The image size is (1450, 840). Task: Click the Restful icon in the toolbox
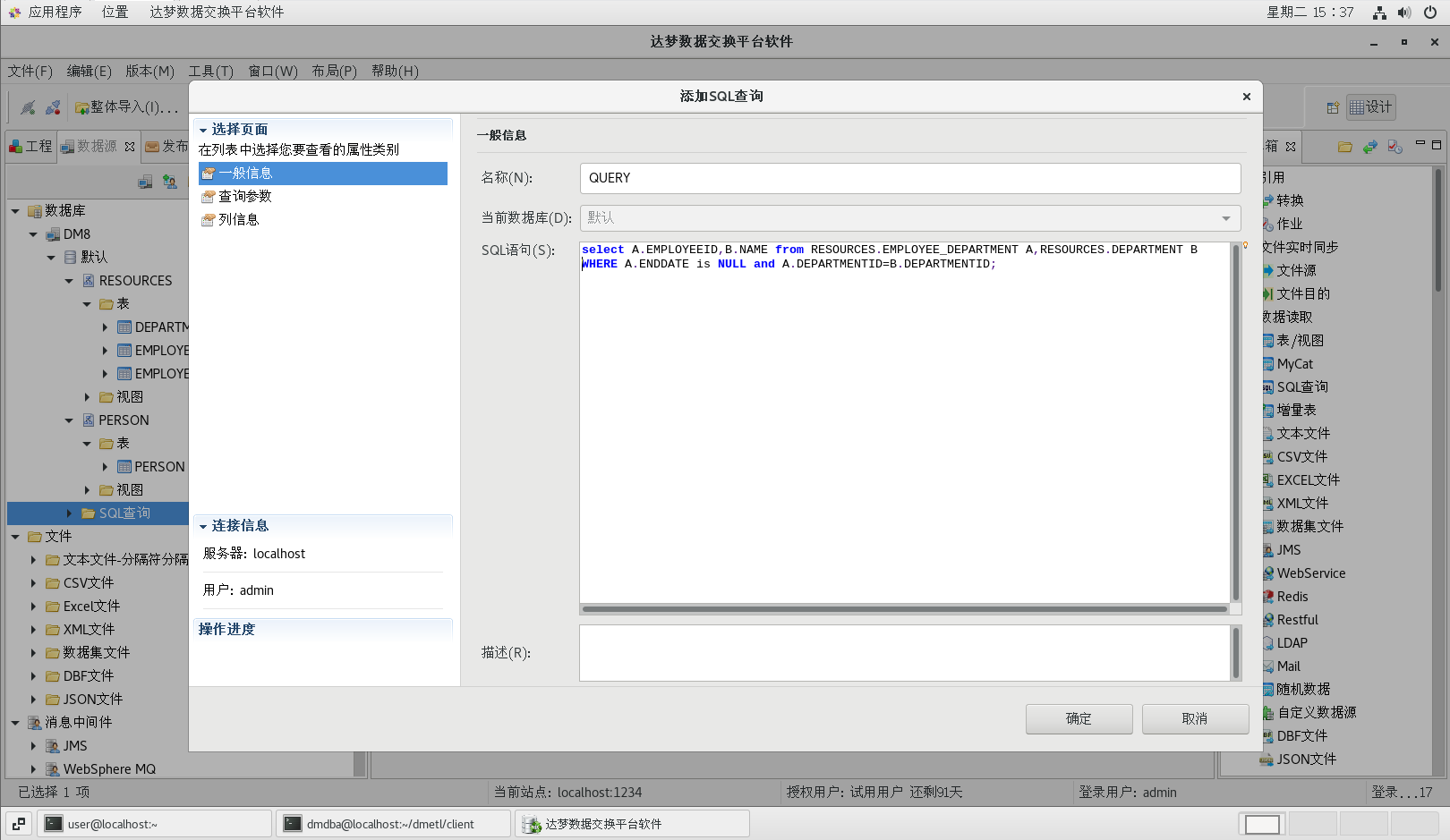click(1268, 620)
